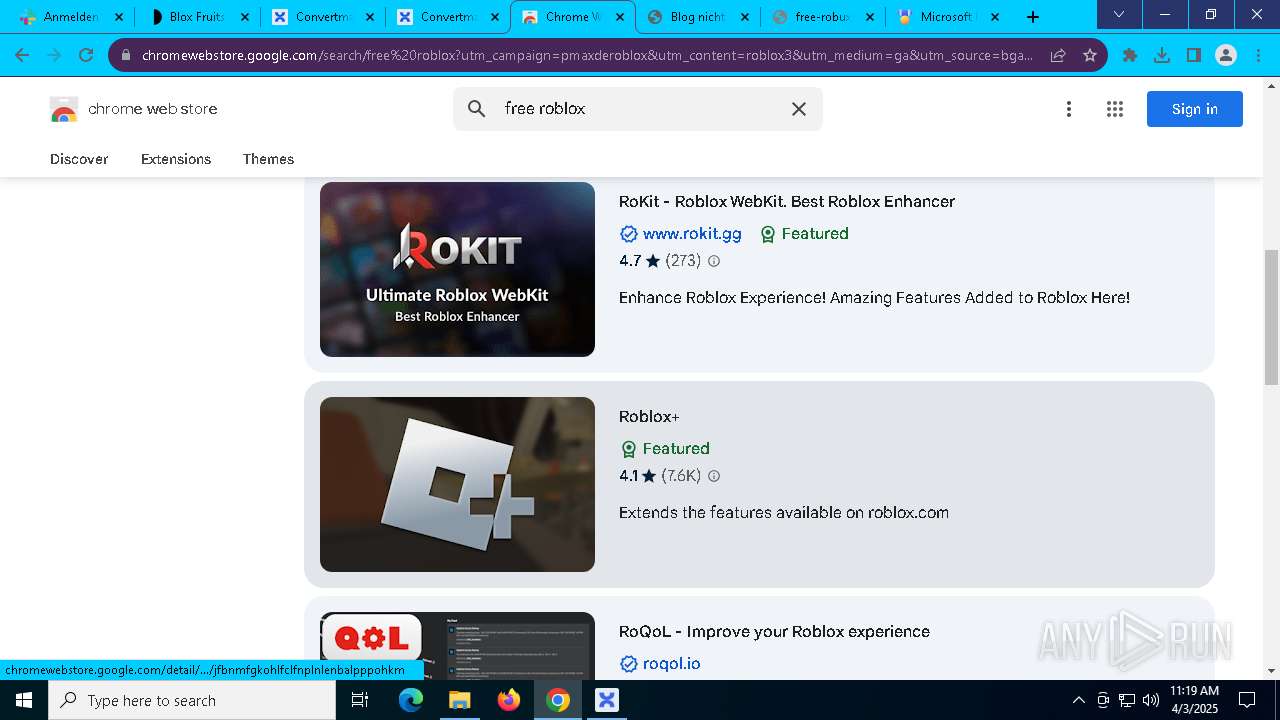Click the RoKit rating 4.7 (273)
The height and width of the screenshot is (720, 1280).
(x=660, y=261)
